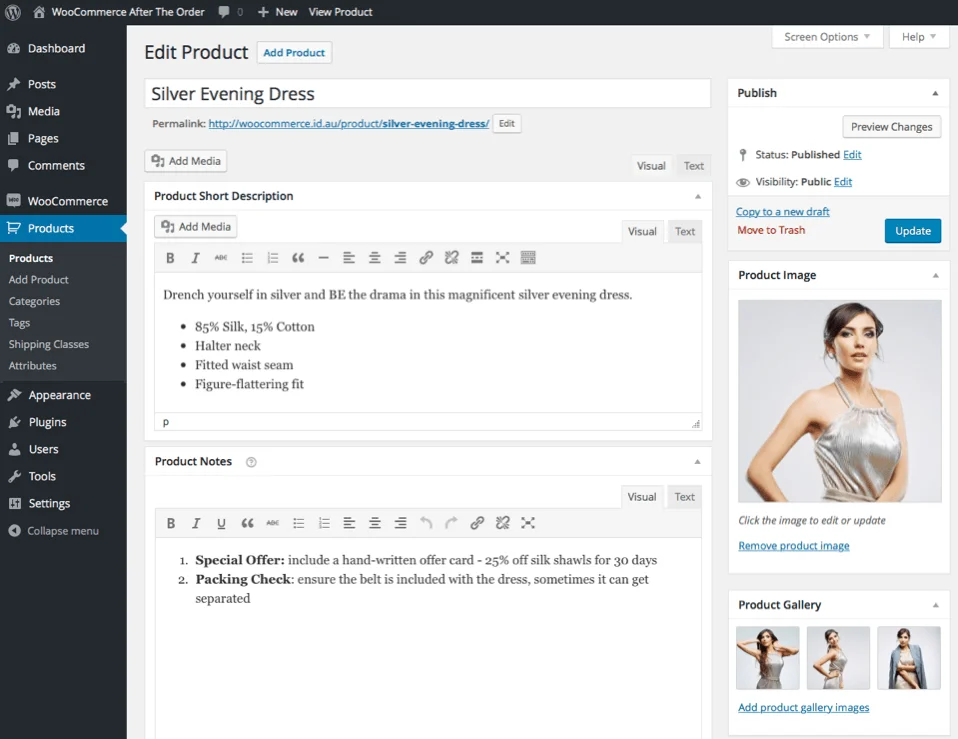This screenshot has height=739, width=958.
Task: Select the middle Product Gallery thumbnail
Action: point(838,657)
